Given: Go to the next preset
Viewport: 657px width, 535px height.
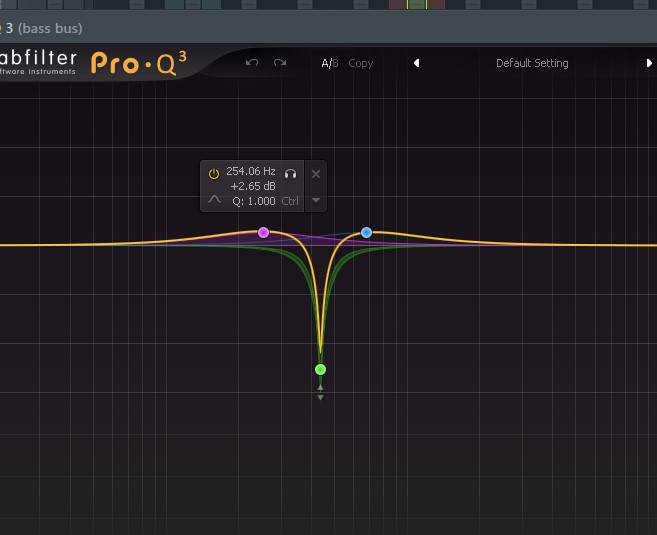Looking at the screenshot, I should [x=649, y=63].
